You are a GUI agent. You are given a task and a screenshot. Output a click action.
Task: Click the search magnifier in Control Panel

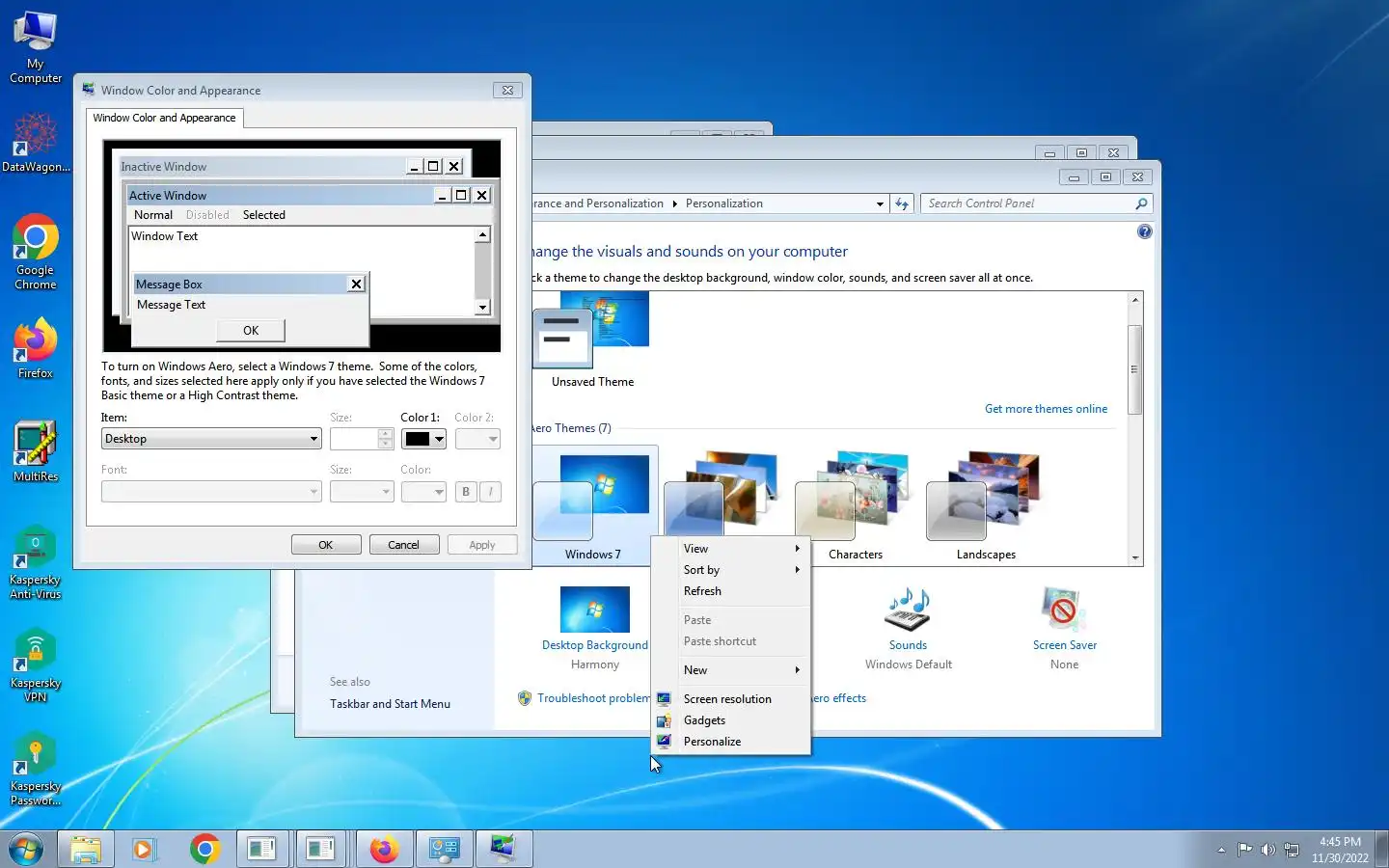[x=1141, y=203]
